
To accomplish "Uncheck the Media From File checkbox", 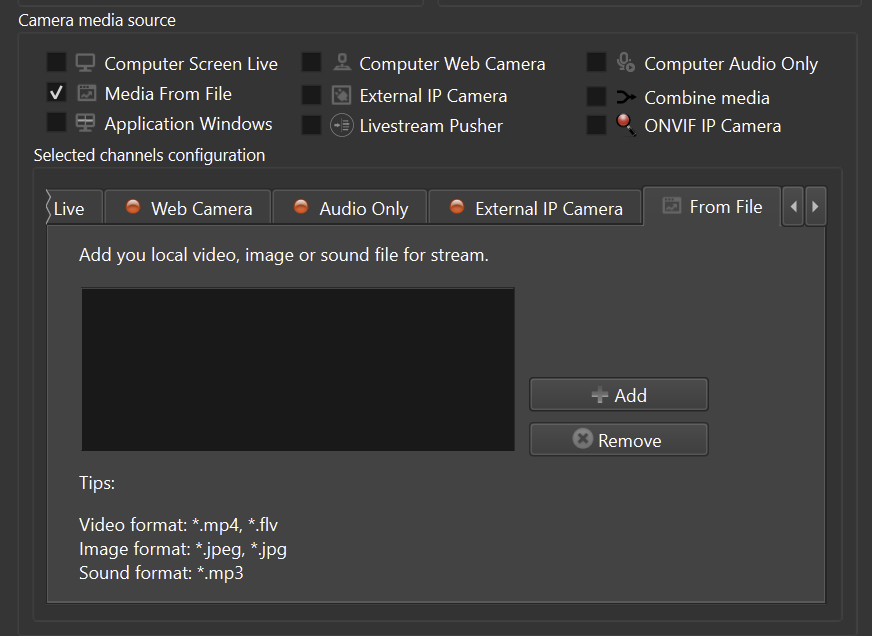I will tap(57, 93).
